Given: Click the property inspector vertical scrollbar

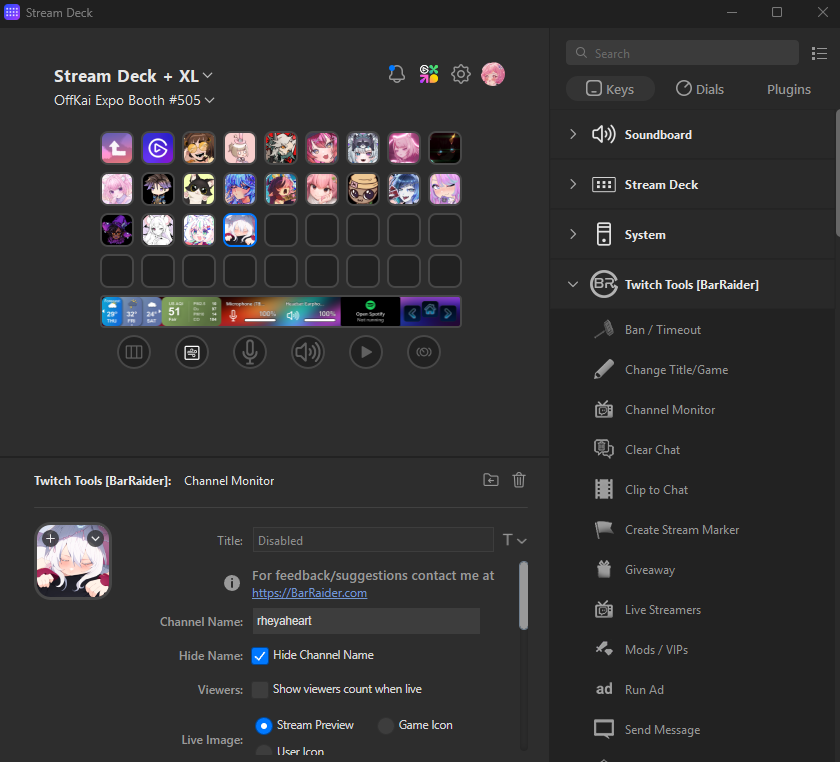Looking at the screenshot, I should 523,595.
